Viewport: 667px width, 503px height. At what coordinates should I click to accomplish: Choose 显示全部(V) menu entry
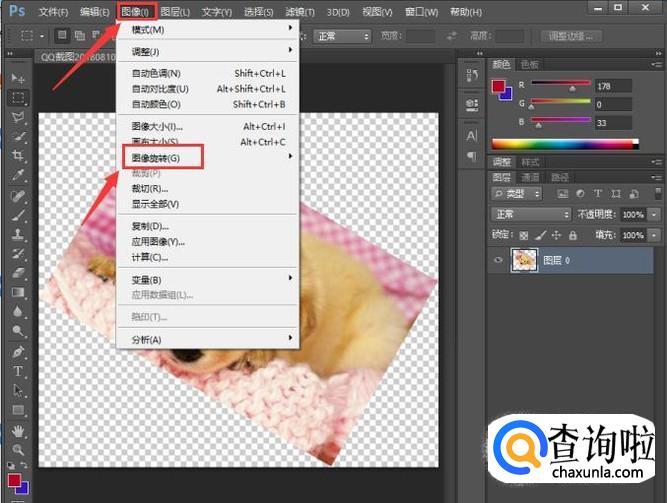click(x=208, y=204)
